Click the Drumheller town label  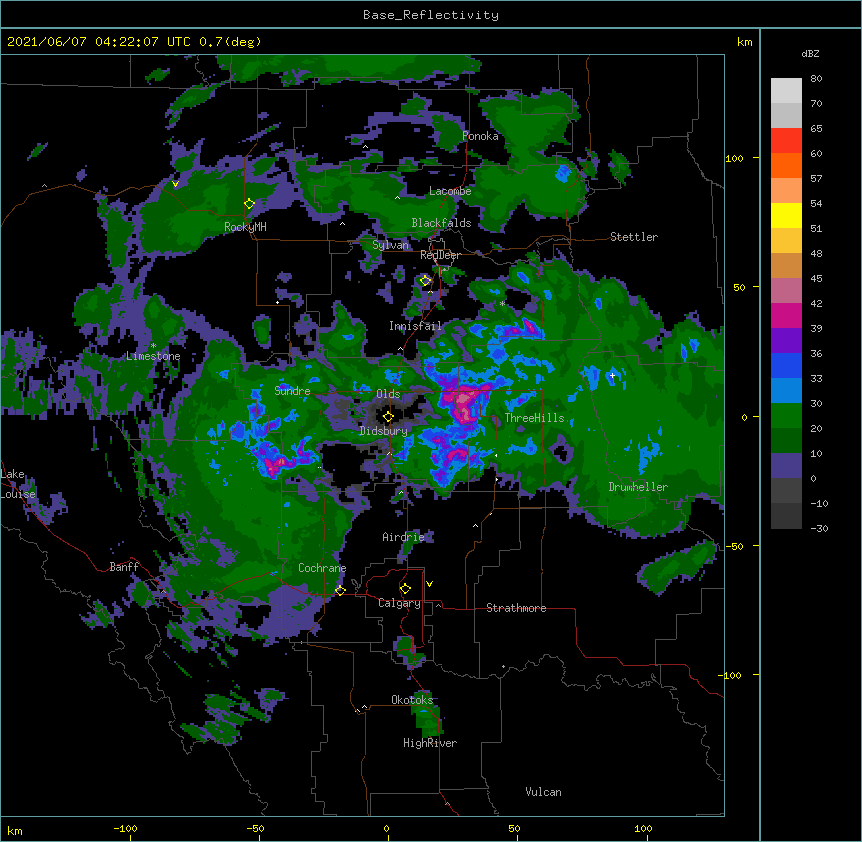(638, 487)
